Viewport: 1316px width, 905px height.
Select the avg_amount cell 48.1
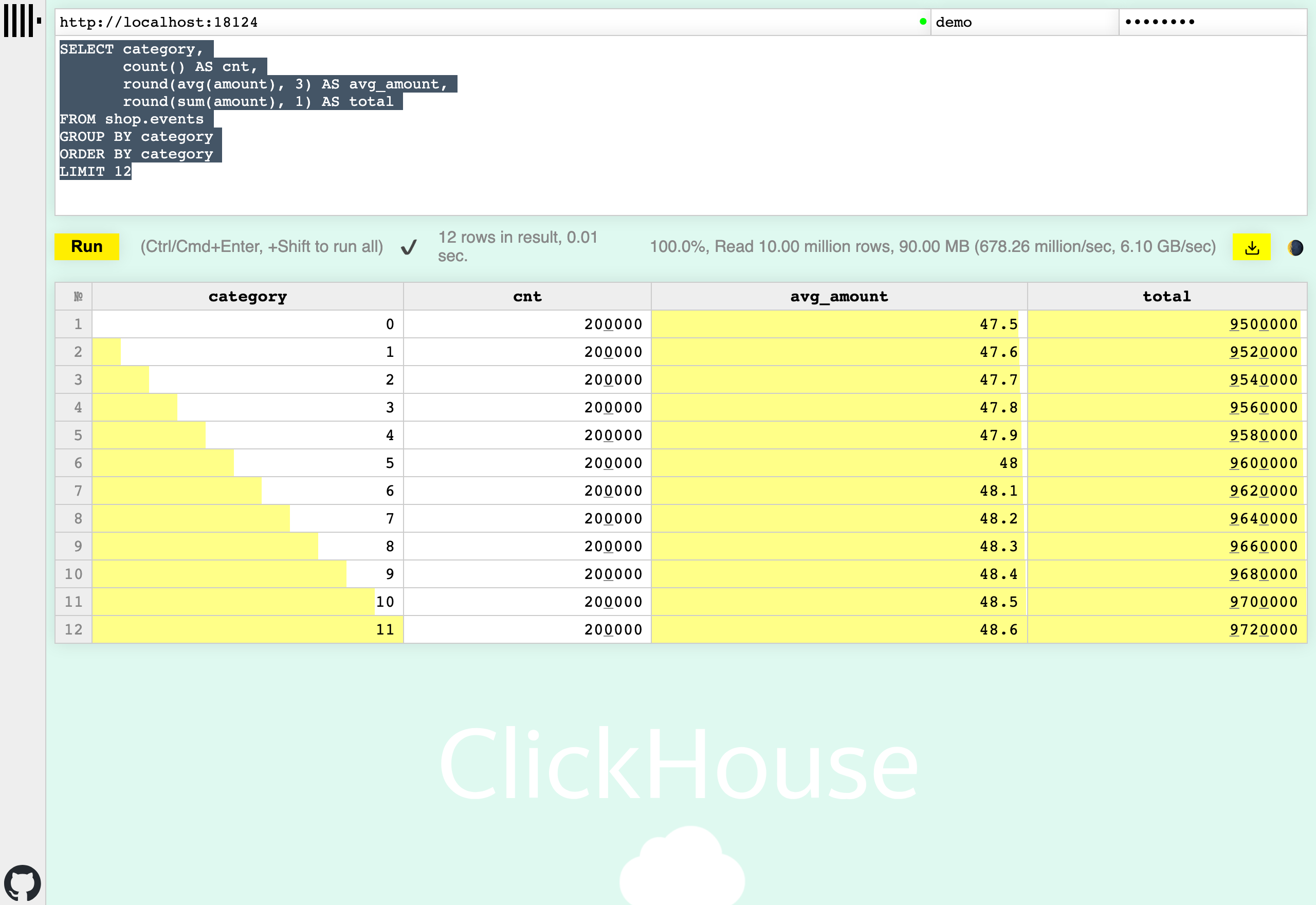point(839,491)
